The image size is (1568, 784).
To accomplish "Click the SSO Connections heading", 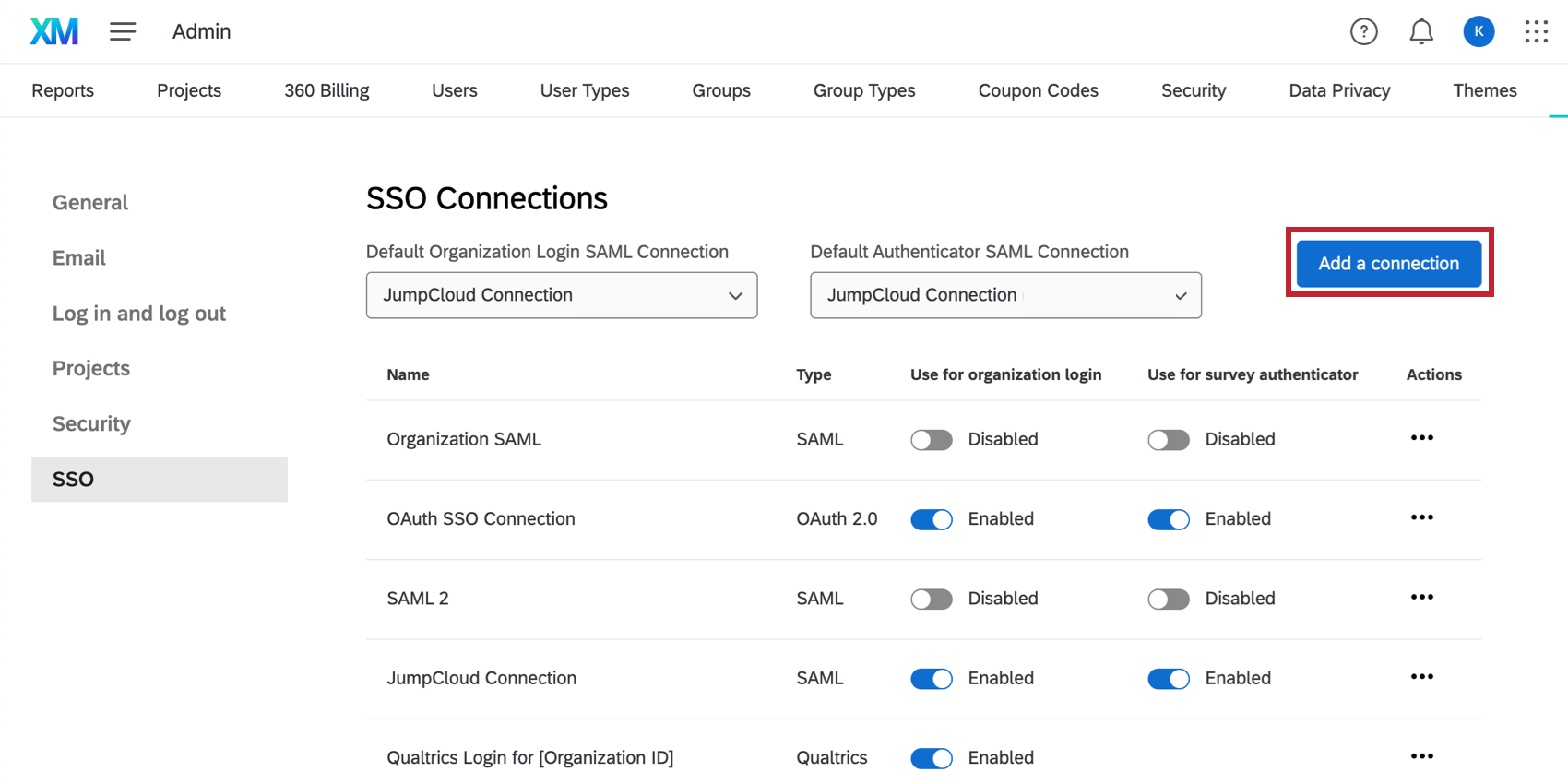I will [487, 198].
